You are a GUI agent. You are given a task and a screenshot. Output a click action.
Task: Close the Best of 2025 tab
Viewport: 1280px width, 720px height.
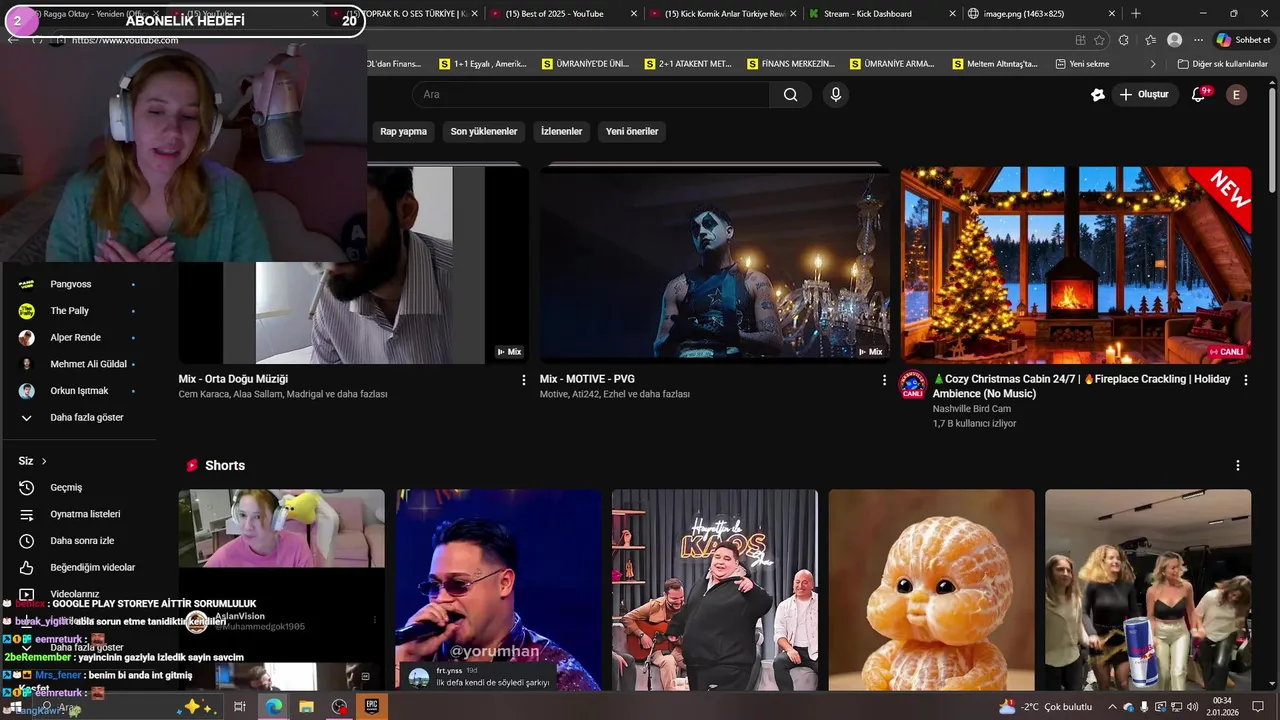[633, 14]
